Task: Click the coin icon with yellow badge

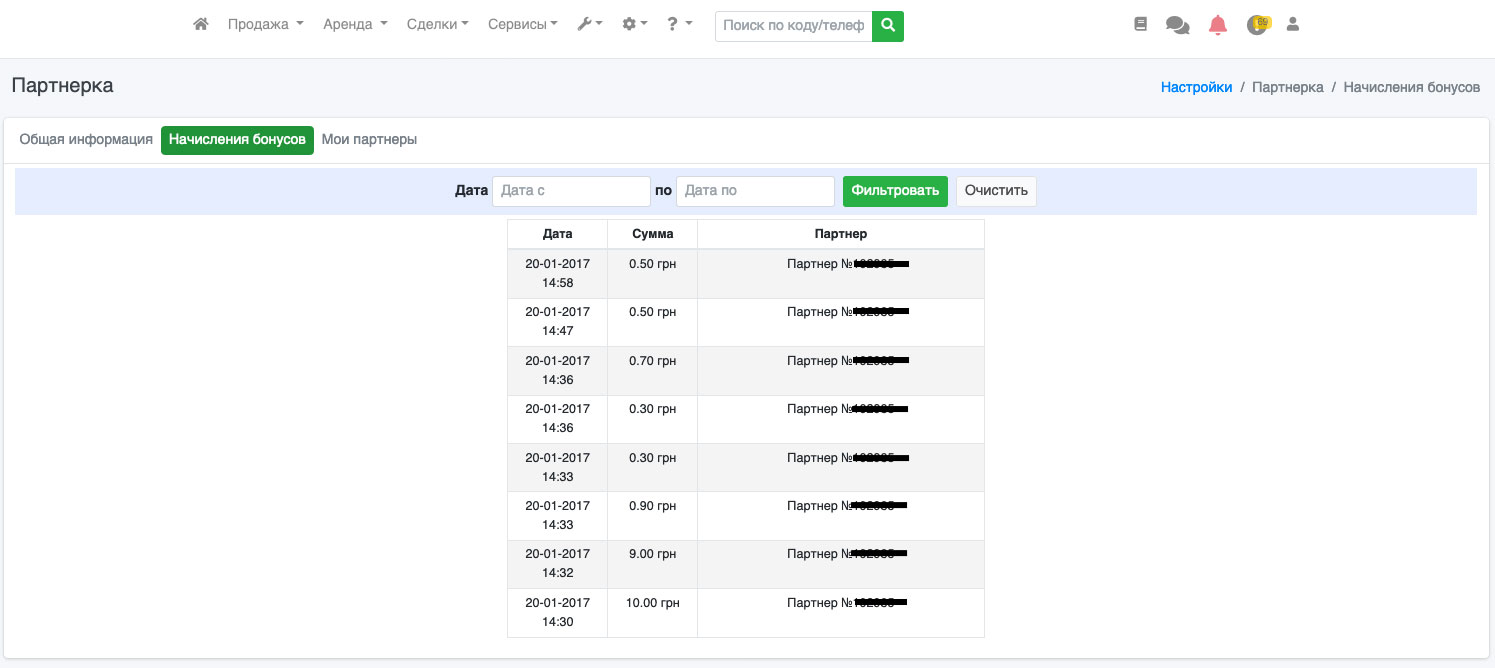Action: [x=1257, y=25]
